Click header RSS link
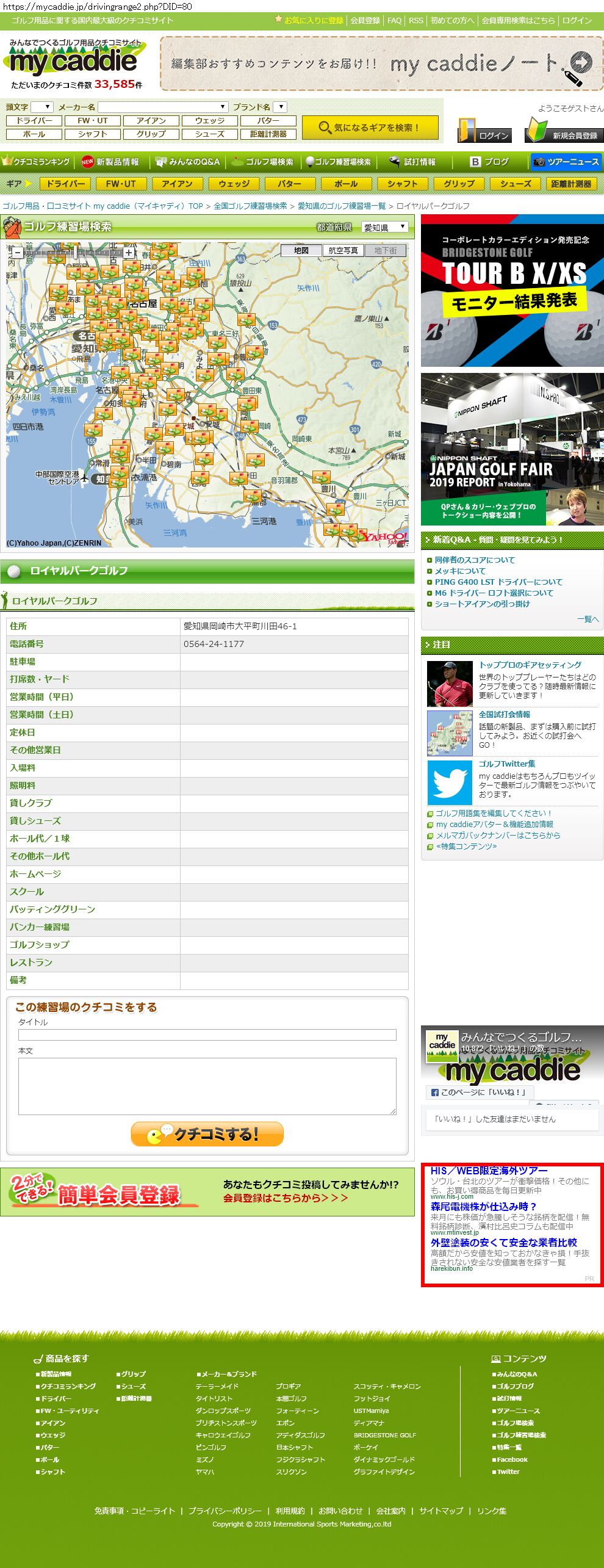 tap(416, 20)
